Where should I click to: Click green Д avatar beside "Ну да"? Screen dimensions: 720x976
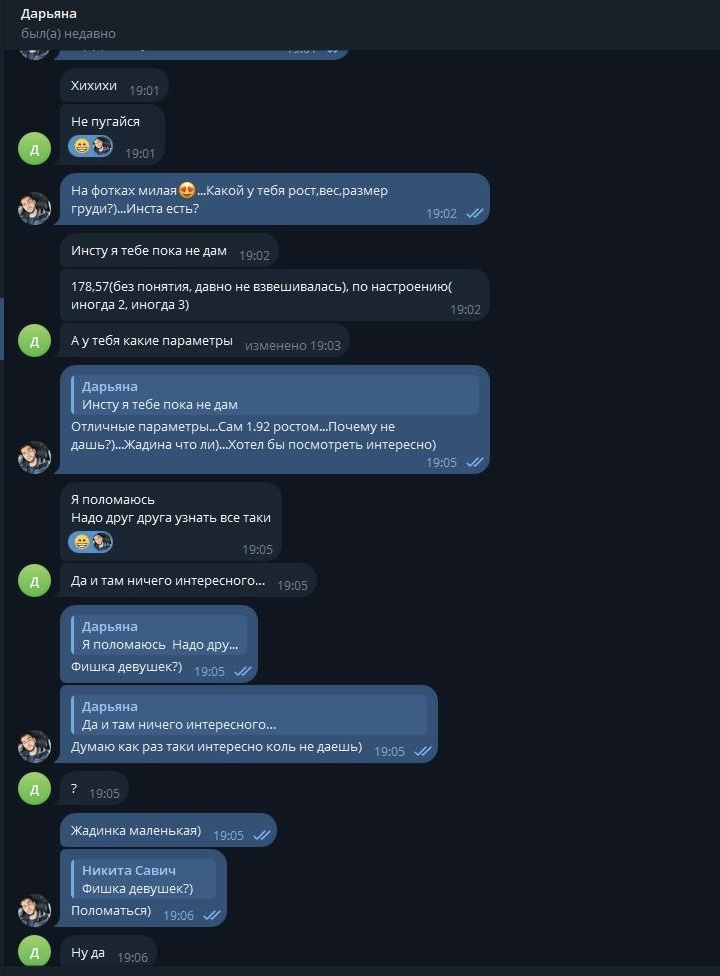(x=35, y=953)
